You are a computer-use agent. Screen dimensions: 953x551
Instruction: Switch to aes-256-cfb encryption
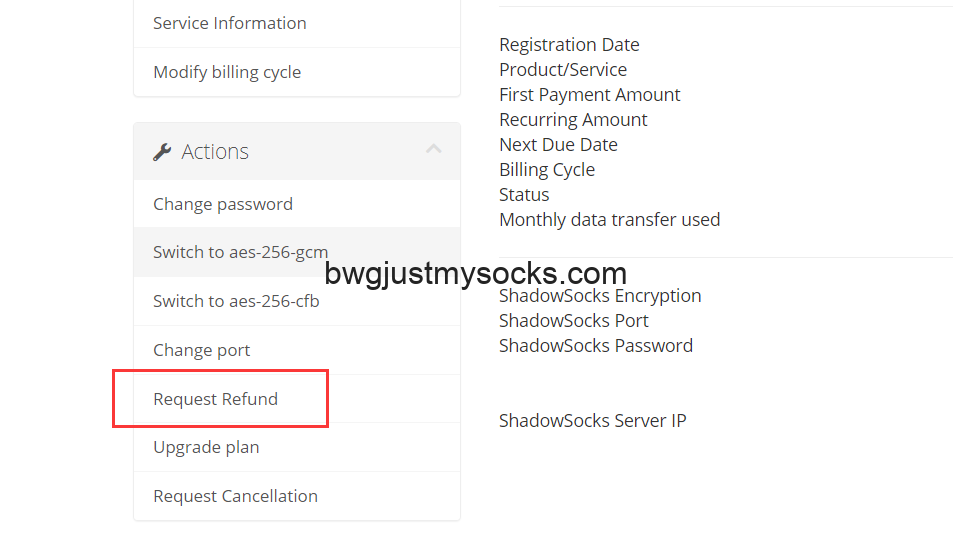click(236, 301)
